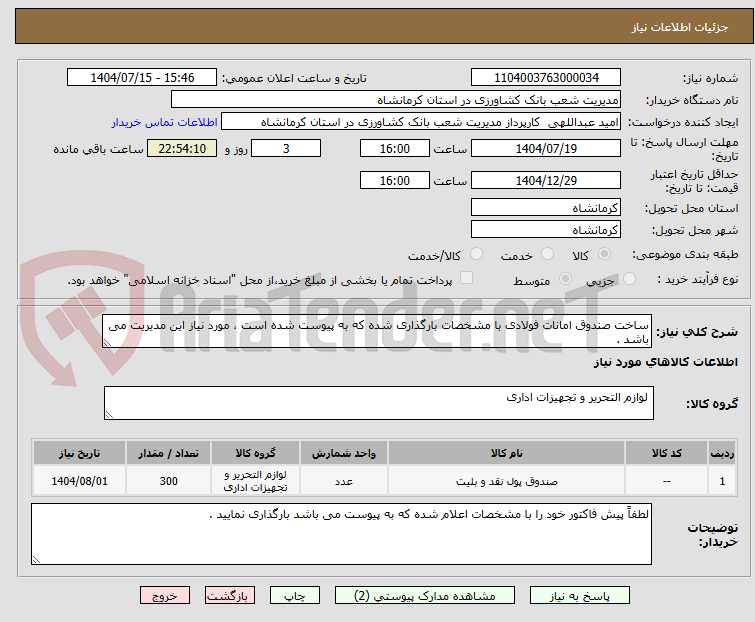This screenshot has width=755, height=622.
Task: Click the چاپ print button
Action: [295, 596]
